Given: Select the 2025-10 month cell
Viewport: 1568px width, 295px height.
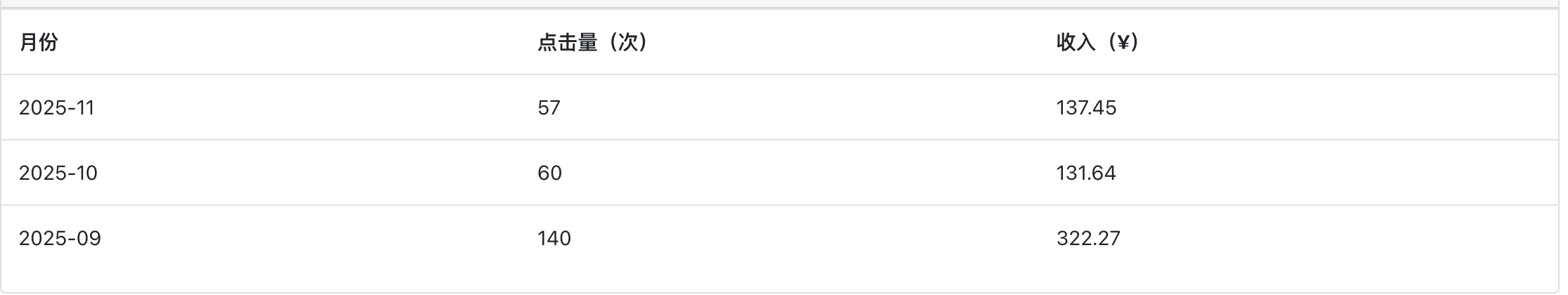Looking at the screenshot, I should pyautogui.click(x=58, y=173).
